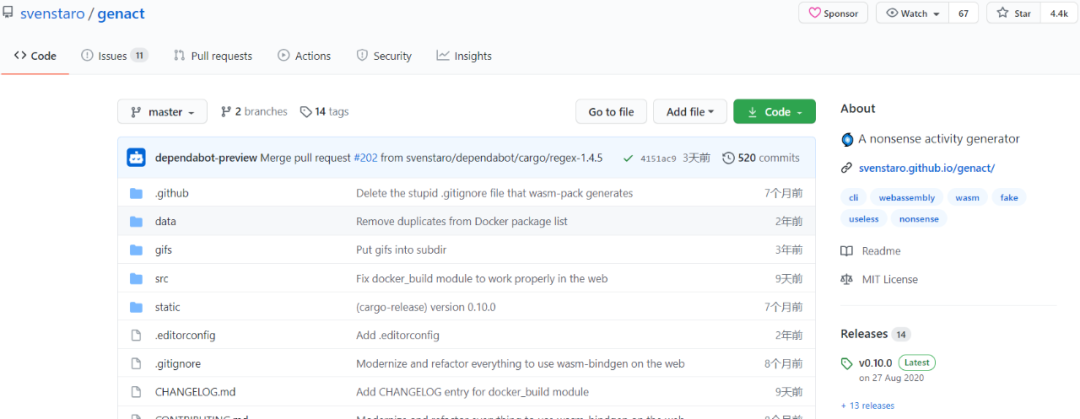Open the CHANGELOG.md file
The width and height of the screenshot is (1080, 419).
point(193,391)
